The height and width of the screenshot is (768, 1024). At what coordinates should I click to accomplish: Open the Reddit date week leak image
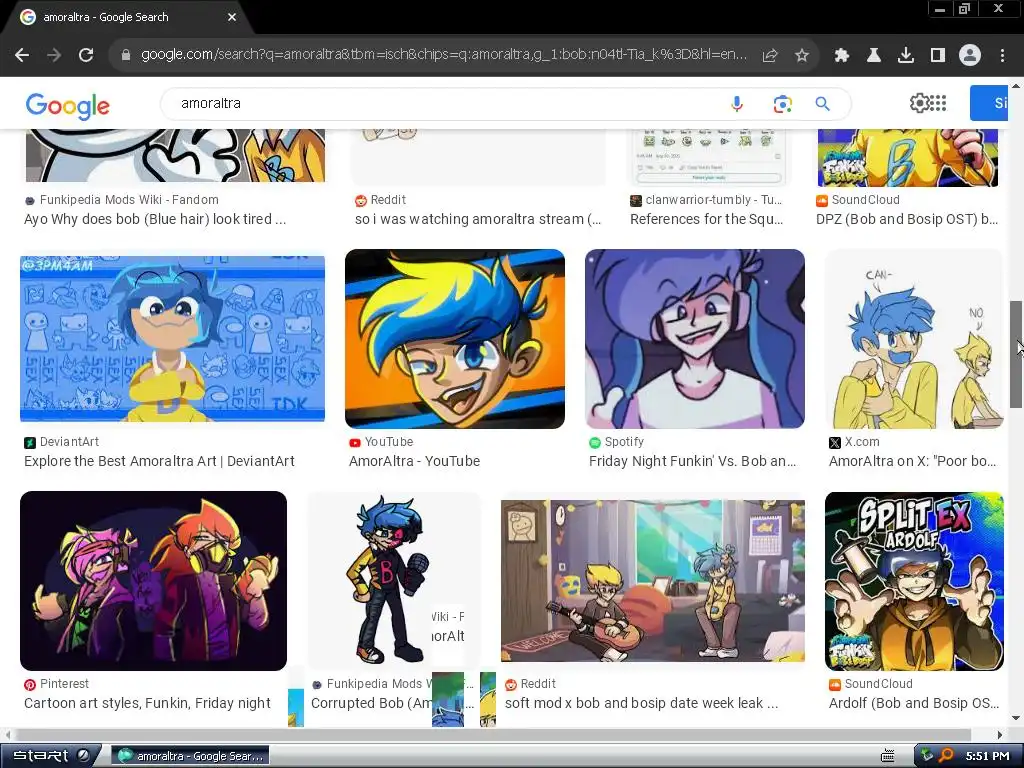652,581
